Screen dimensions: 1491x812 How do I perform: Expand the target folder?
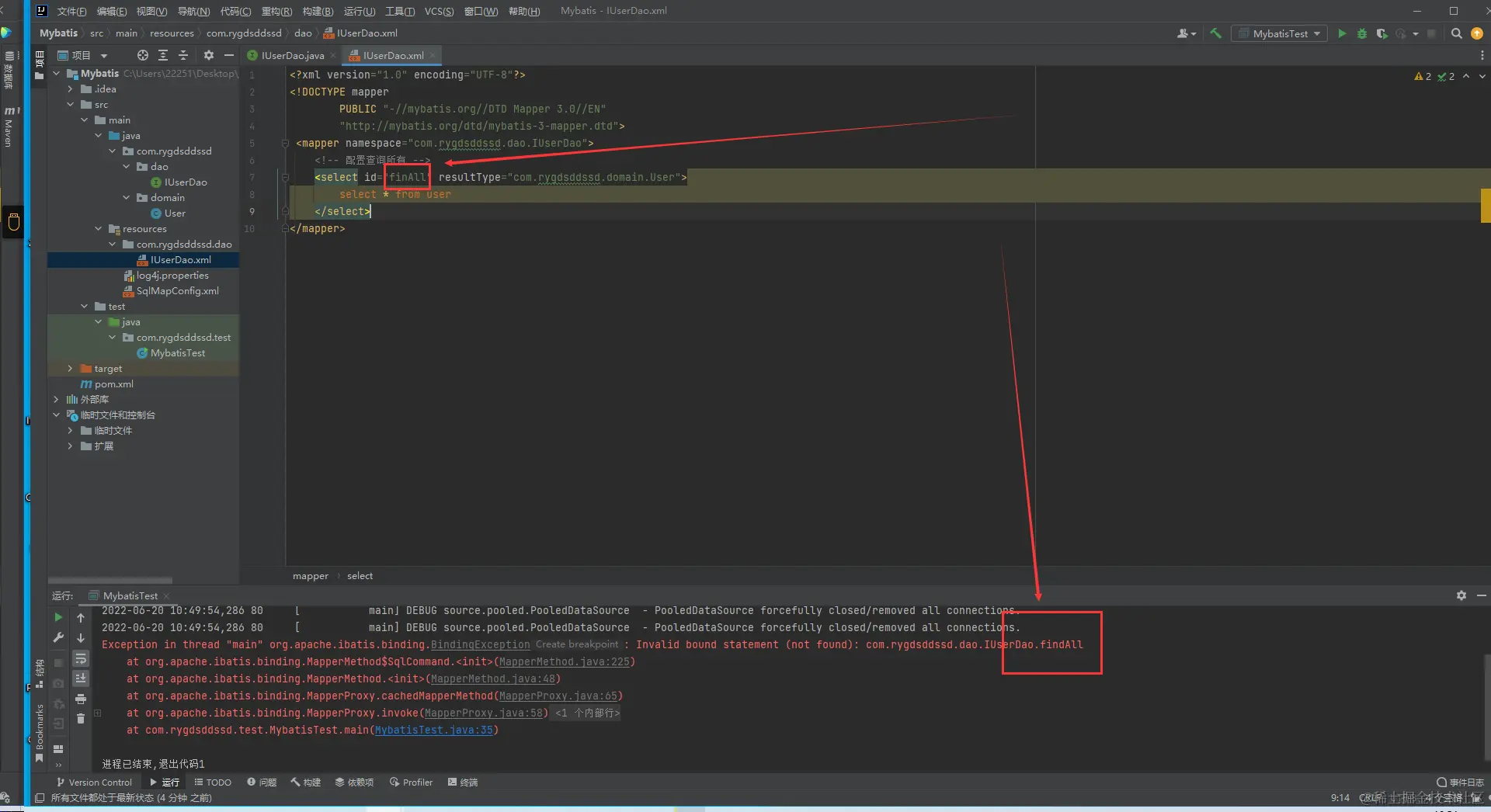click(x=70, y=369)
